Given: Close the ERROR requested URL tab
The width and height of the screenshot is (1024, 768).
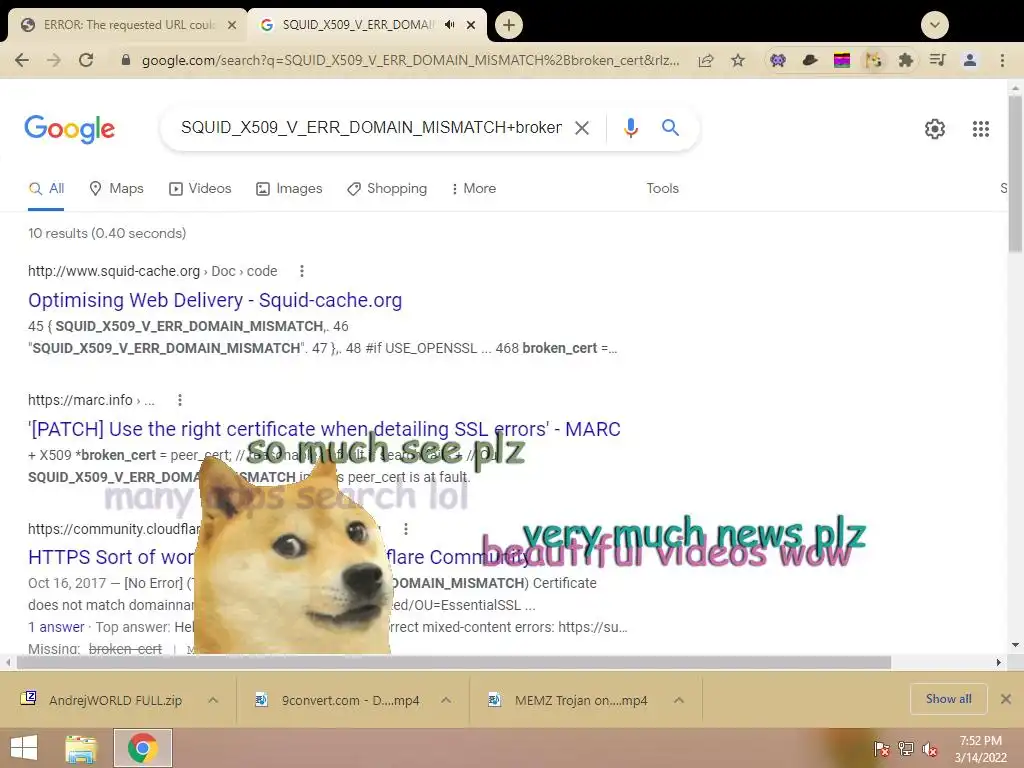Looking at the screenshot, I should (232, 25).
